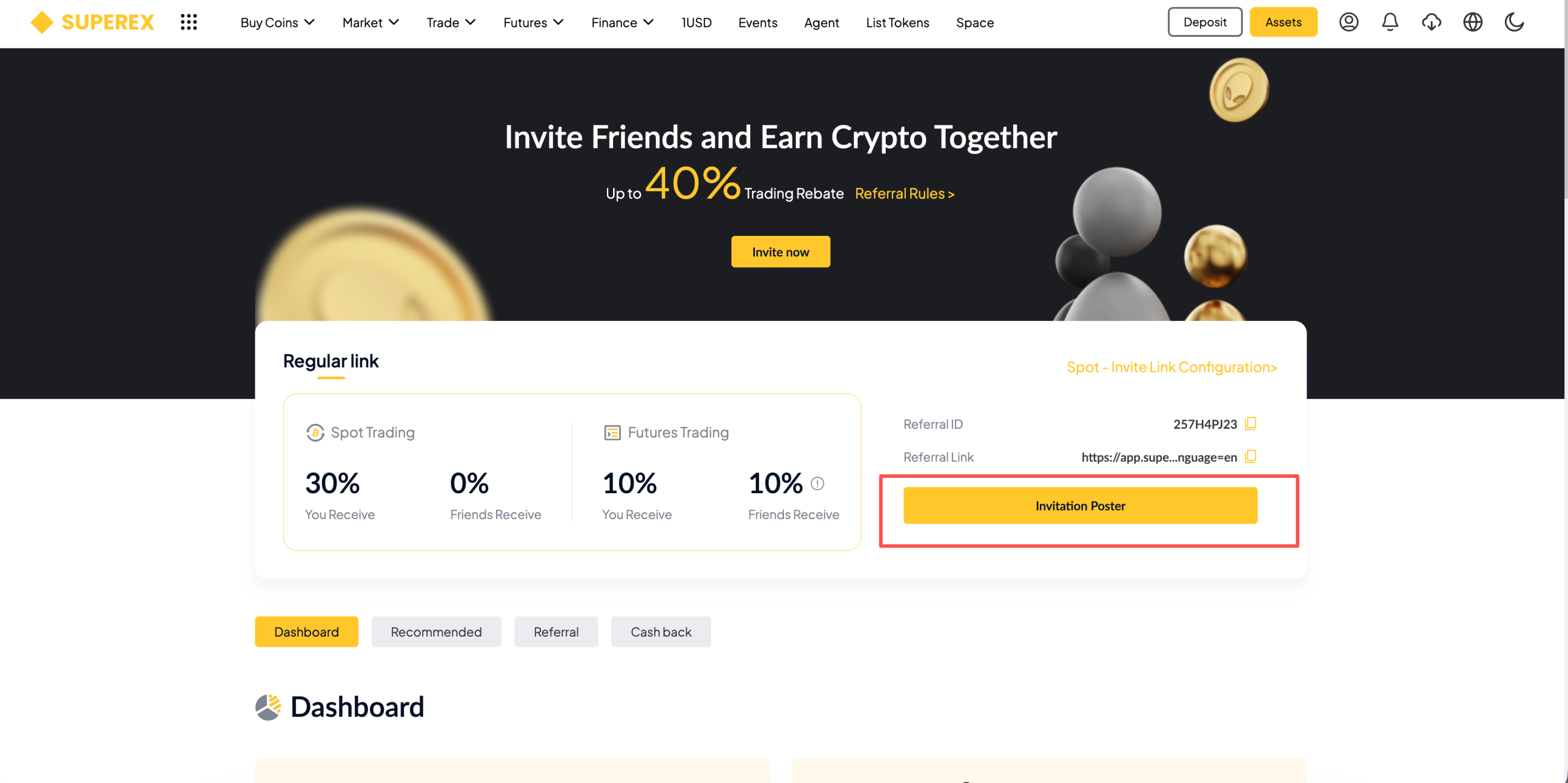Expand the Market dropdown menu

(x=371, y=23)
